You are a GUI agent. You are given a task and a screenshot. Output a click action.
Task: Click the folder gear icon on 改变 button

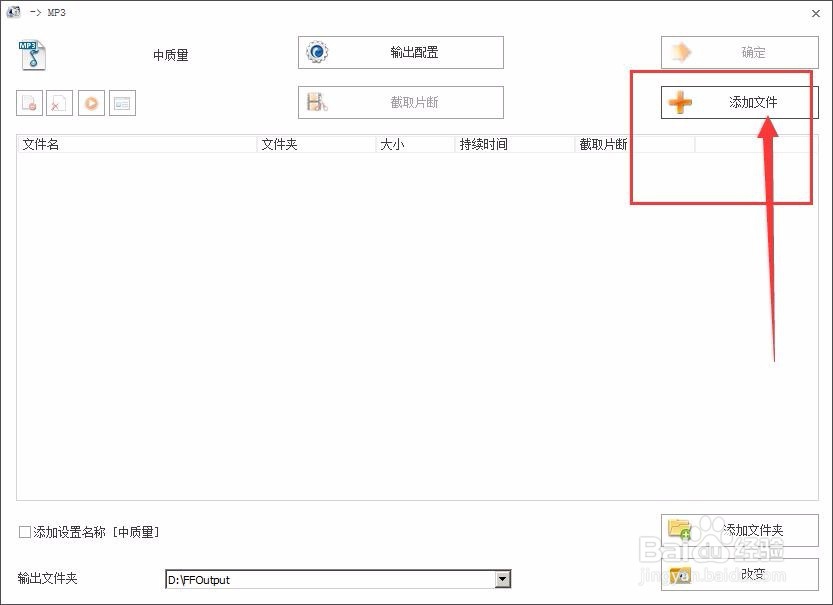pos(681,575)
